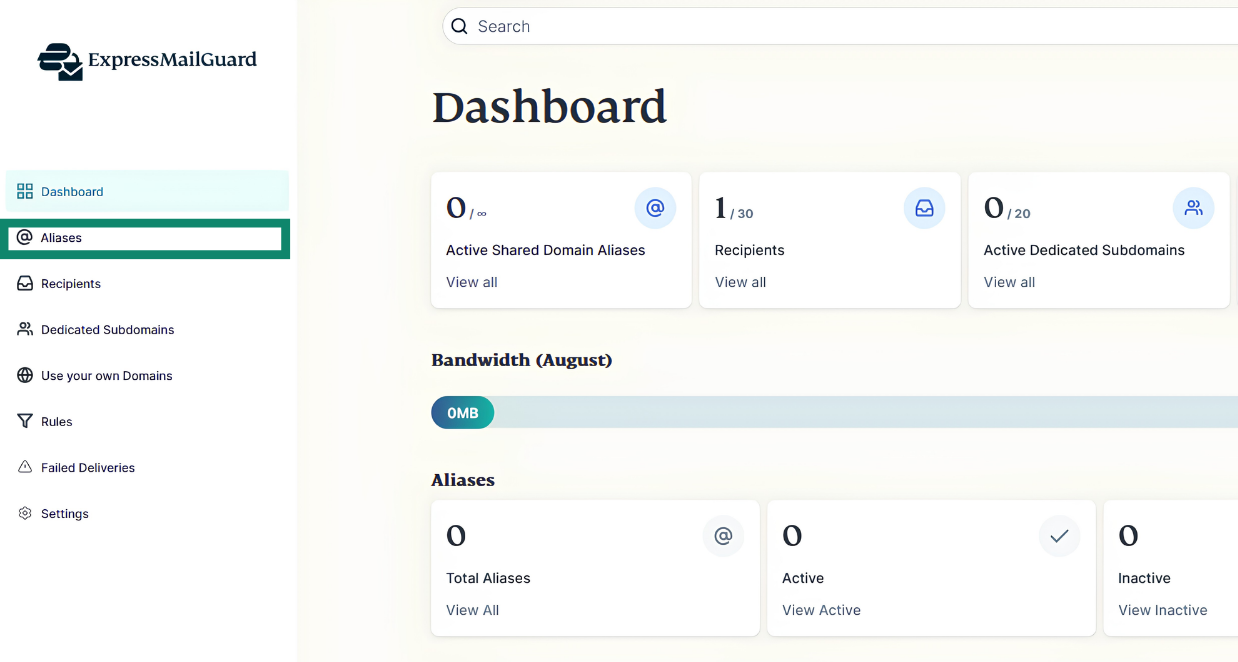Click the Dedicated Subdomains people icon
Image resolution: width=1238 pixels, height=662 pixels.
[x=25, y=329]
